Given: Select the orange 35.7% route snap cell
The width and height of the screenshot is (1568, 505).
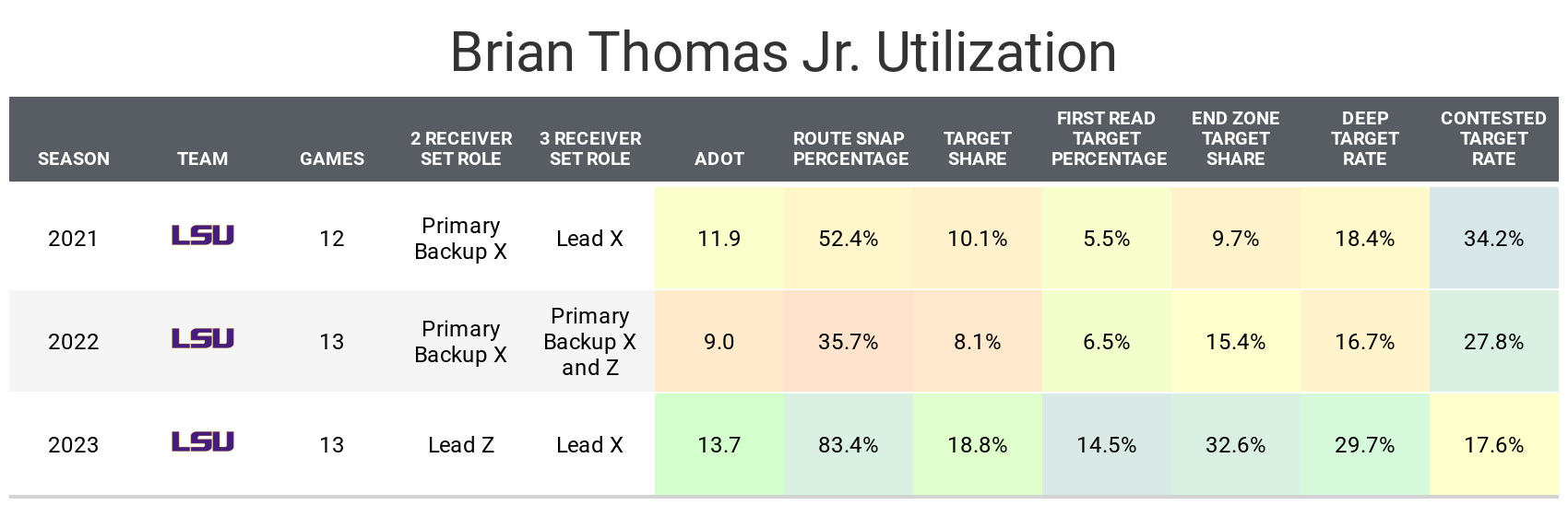Looking at the screenshot, I should point(849,342).
